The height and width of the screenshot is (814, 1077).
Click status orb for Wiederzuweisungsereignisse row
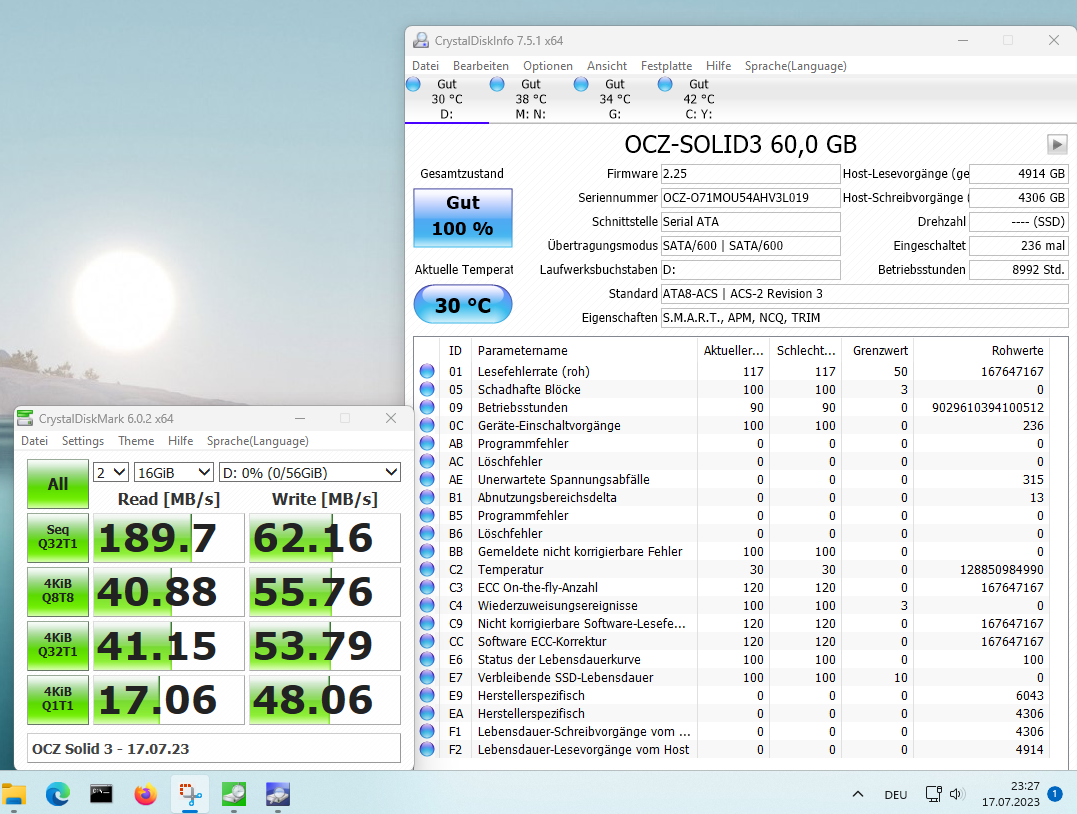click(427, 605)
